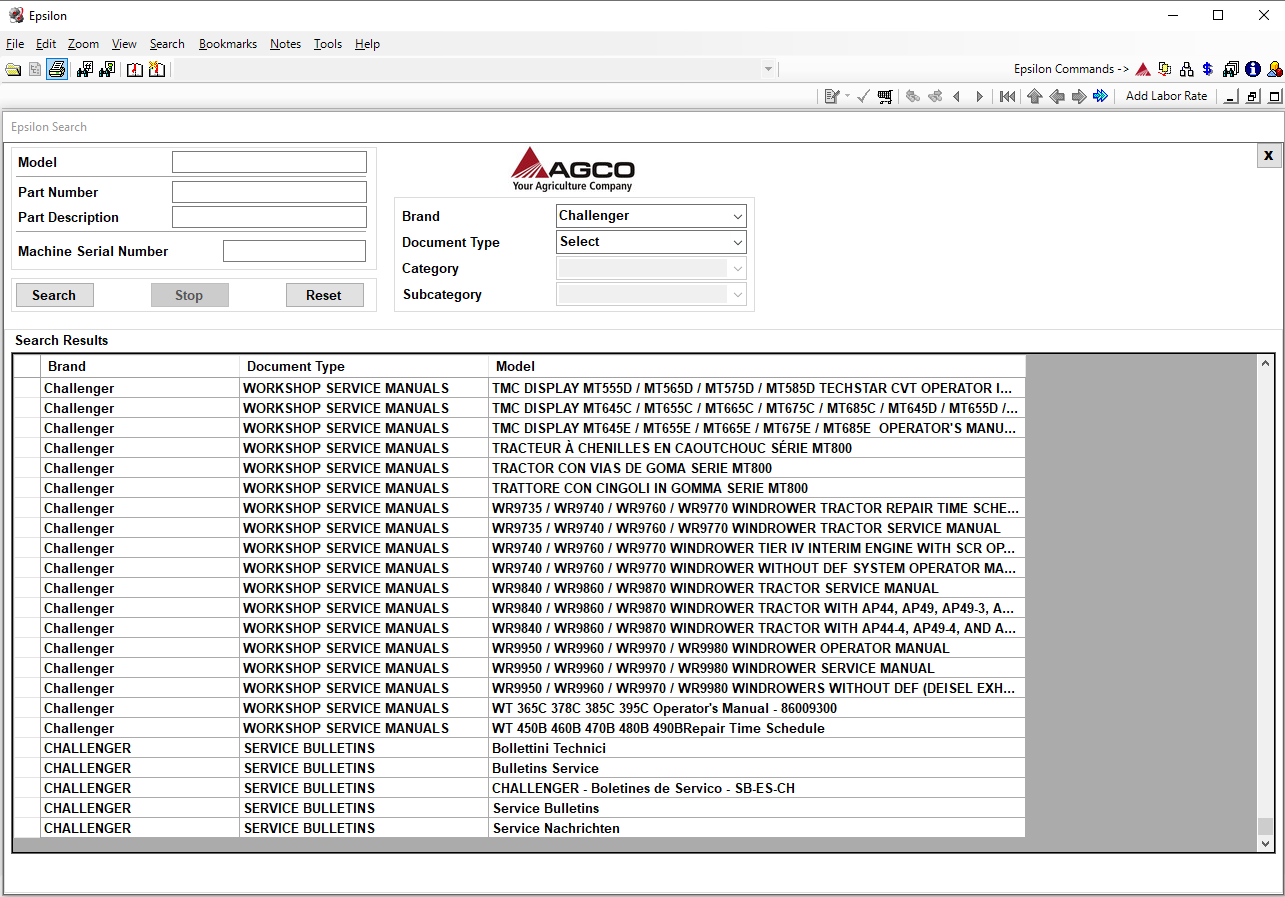The height and width of the screenshot is (897, 1285).
Task: Click the greyed document tree toolbar icon
Action: point(35,69)
